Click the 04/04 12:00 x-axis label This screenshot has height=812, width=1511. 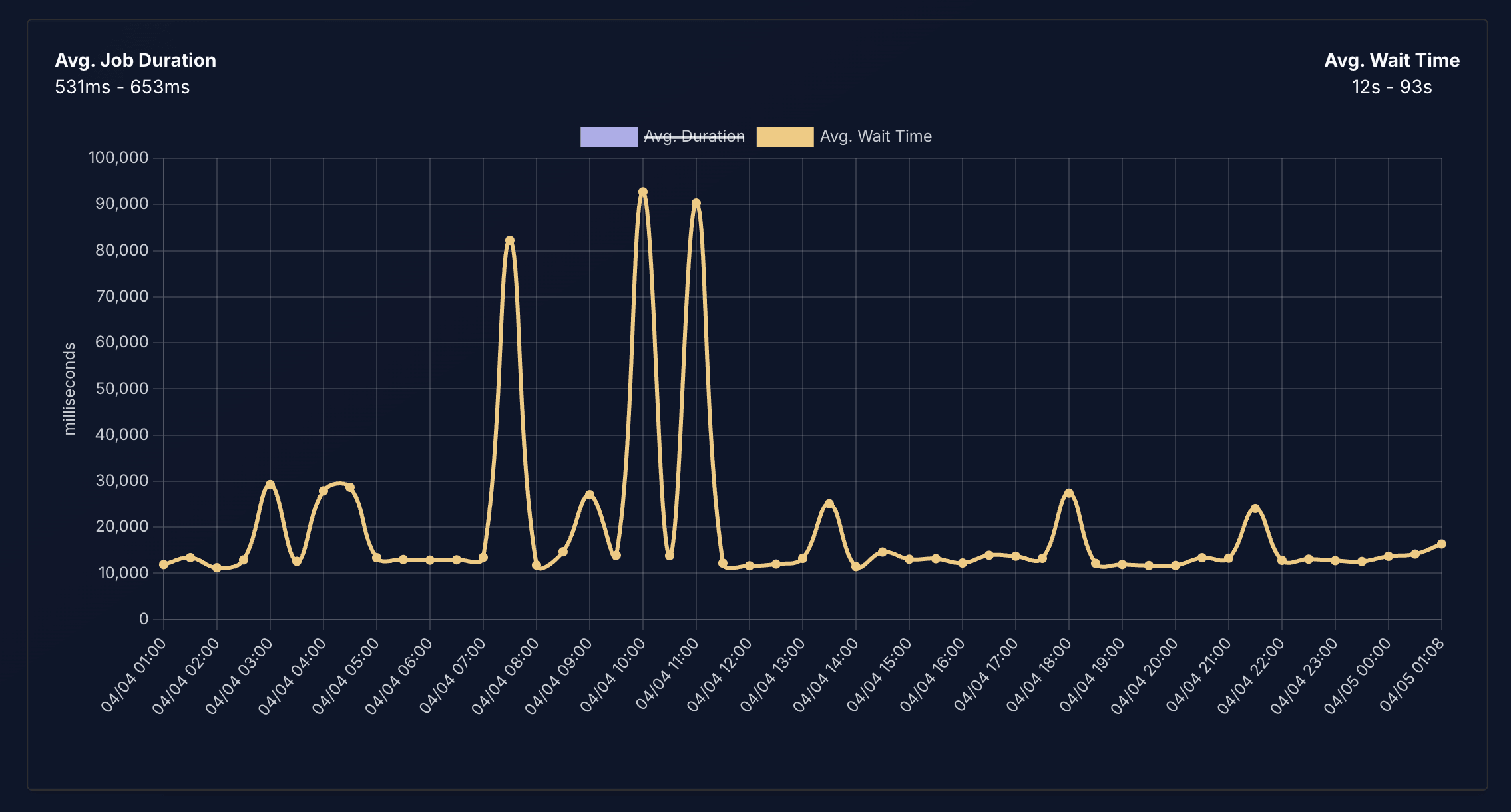720,674
